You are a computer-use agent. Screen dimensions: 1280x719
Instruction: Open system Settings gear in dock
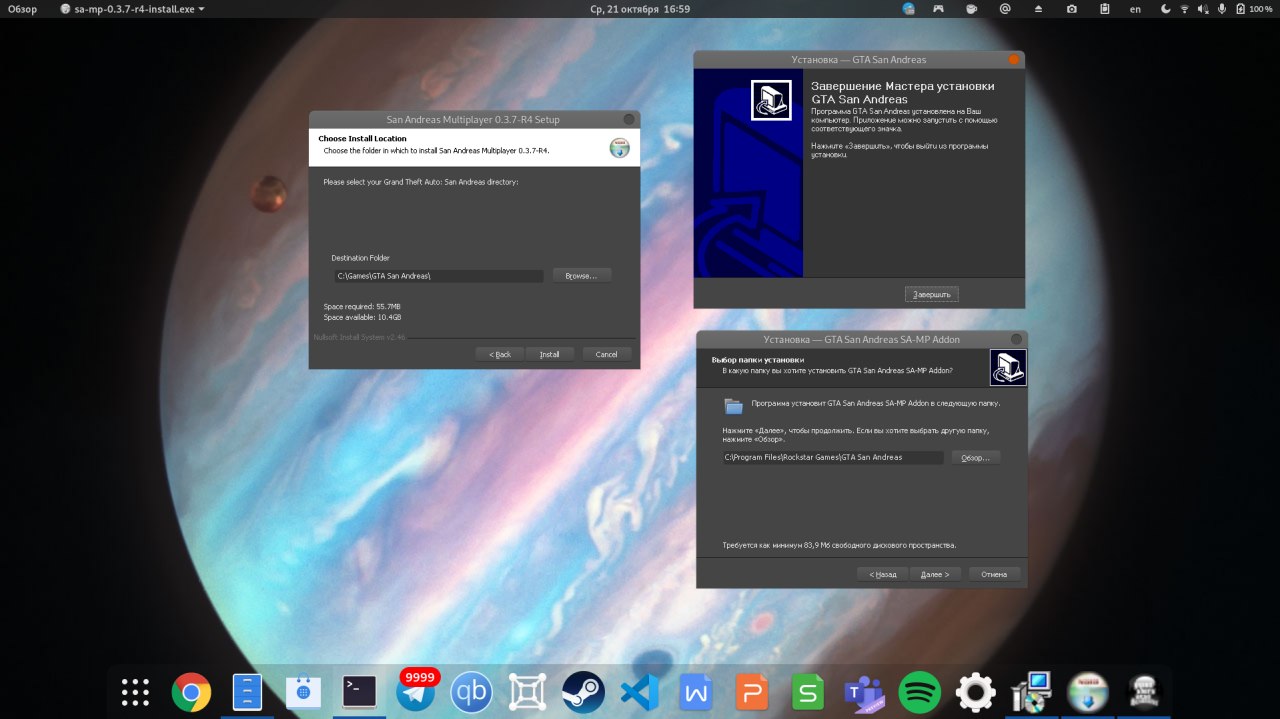tap(975, 692)
